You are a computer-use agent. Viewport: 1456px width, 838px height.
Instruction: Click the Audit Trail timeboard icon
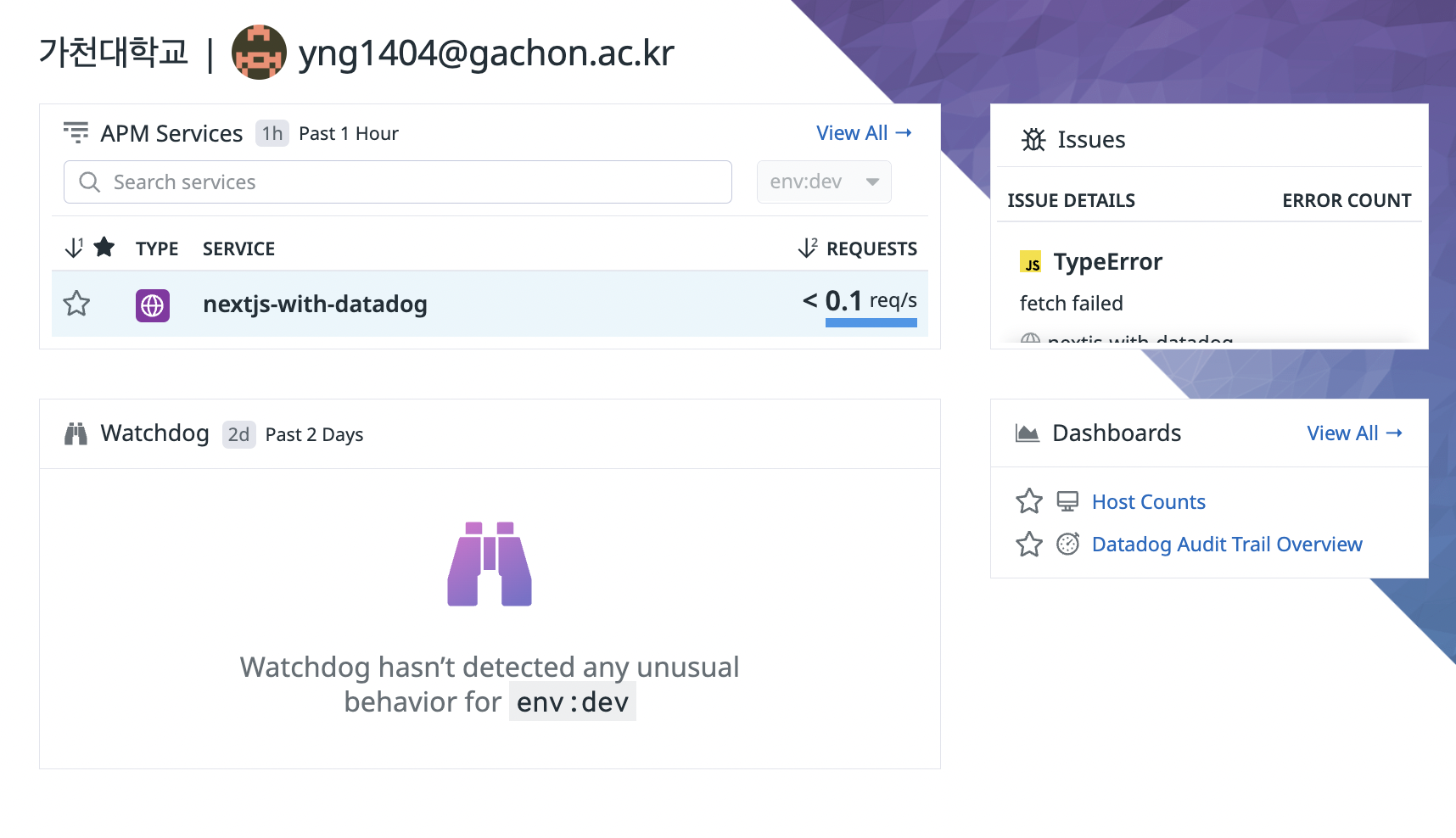click(x=1067, y=544)
